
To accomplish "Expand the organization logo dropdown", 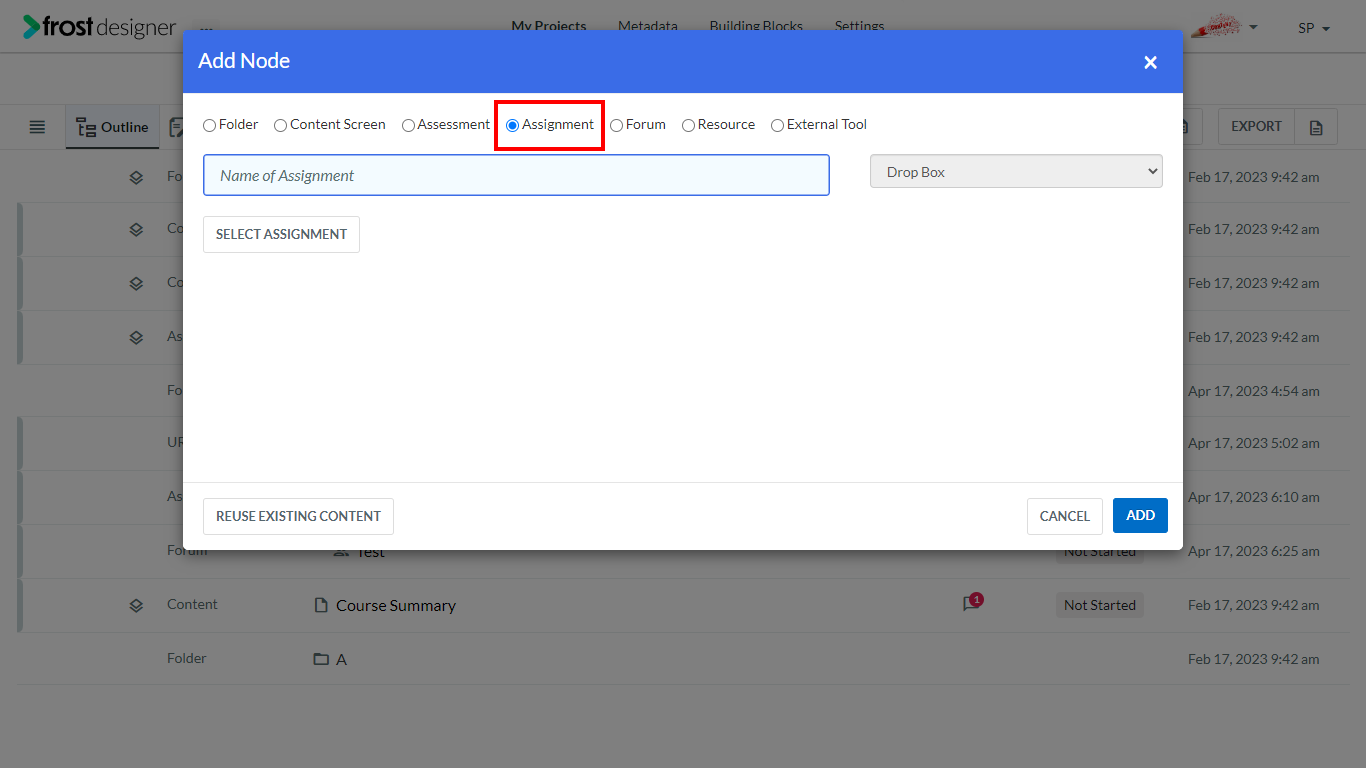I will coord(1225,27).
